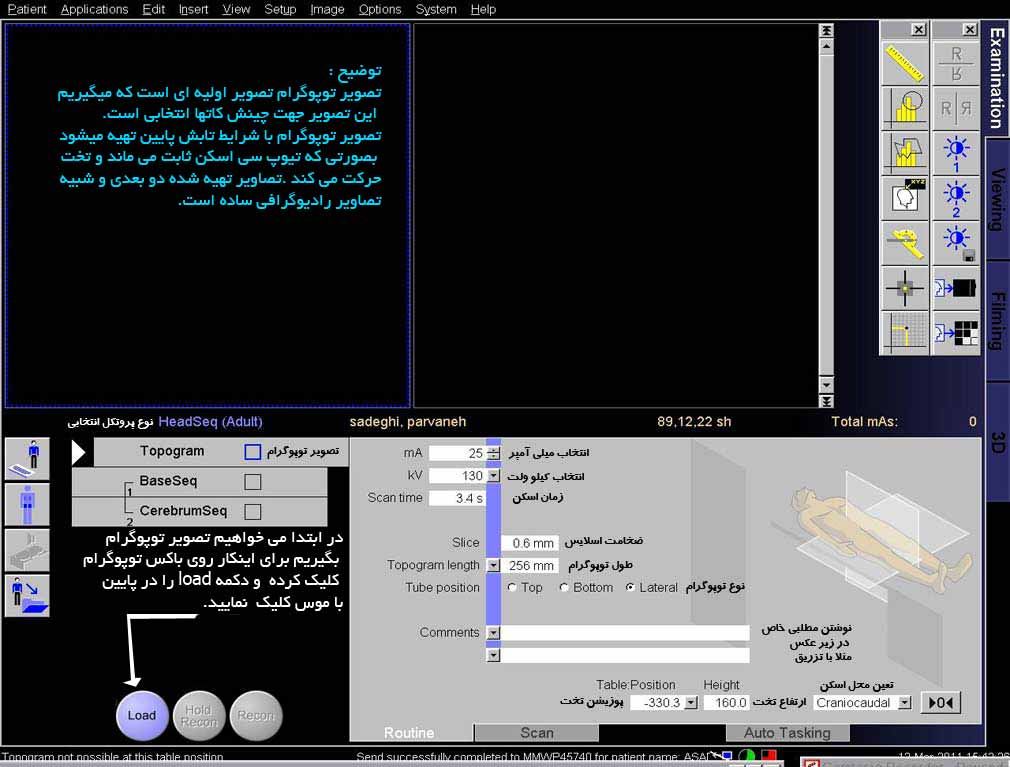Open the Filming task card tab

[998, 321]
